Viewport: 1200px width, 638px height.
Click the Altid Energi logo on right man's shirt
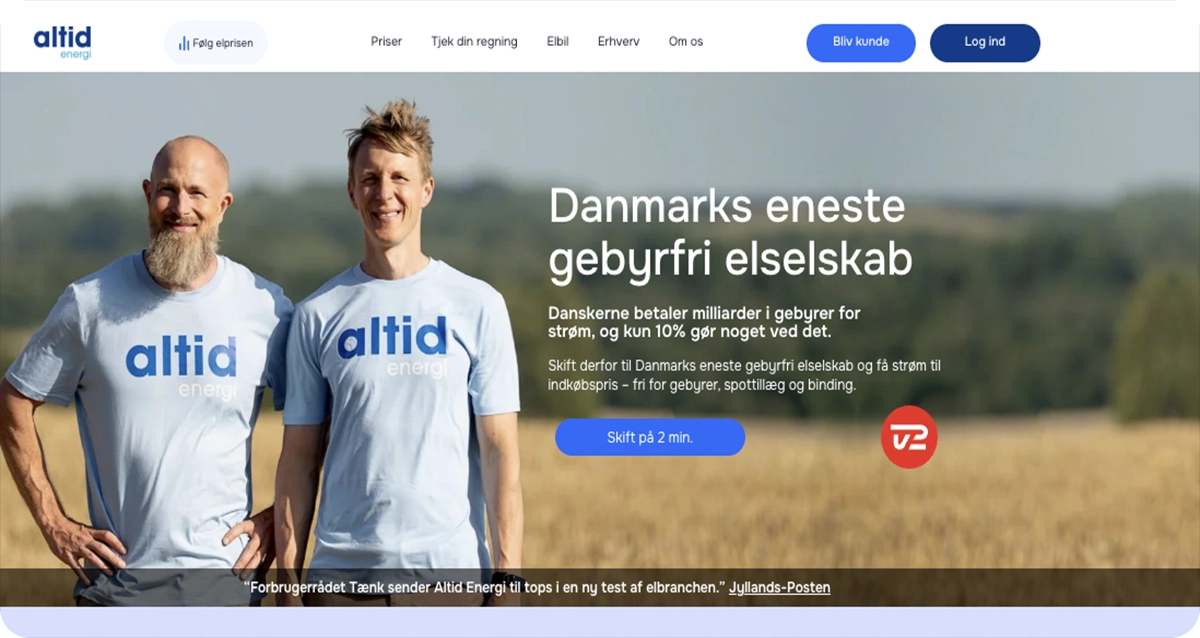(x=393, y=347)
